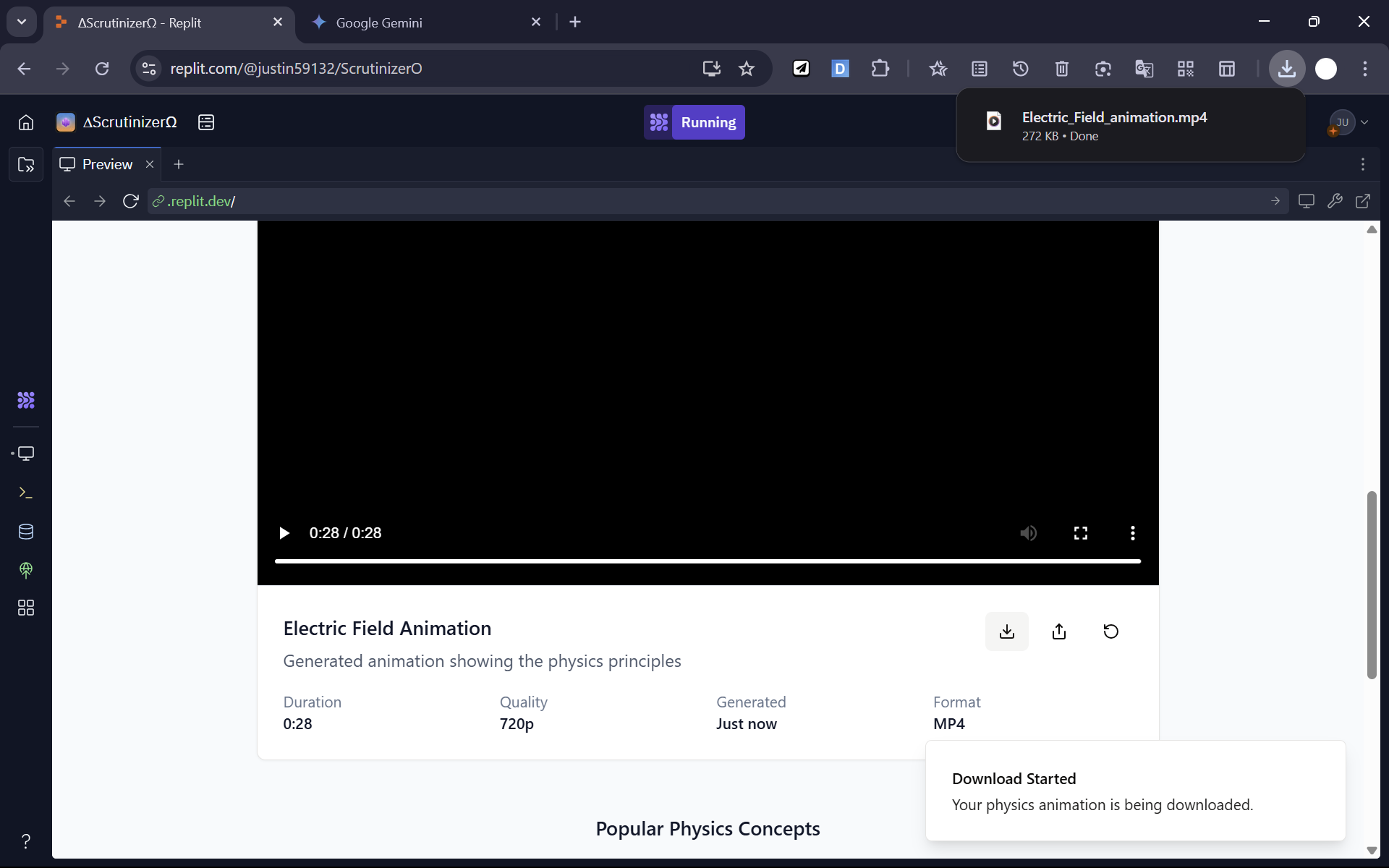Open the all tools grid icon

[26, 608]
